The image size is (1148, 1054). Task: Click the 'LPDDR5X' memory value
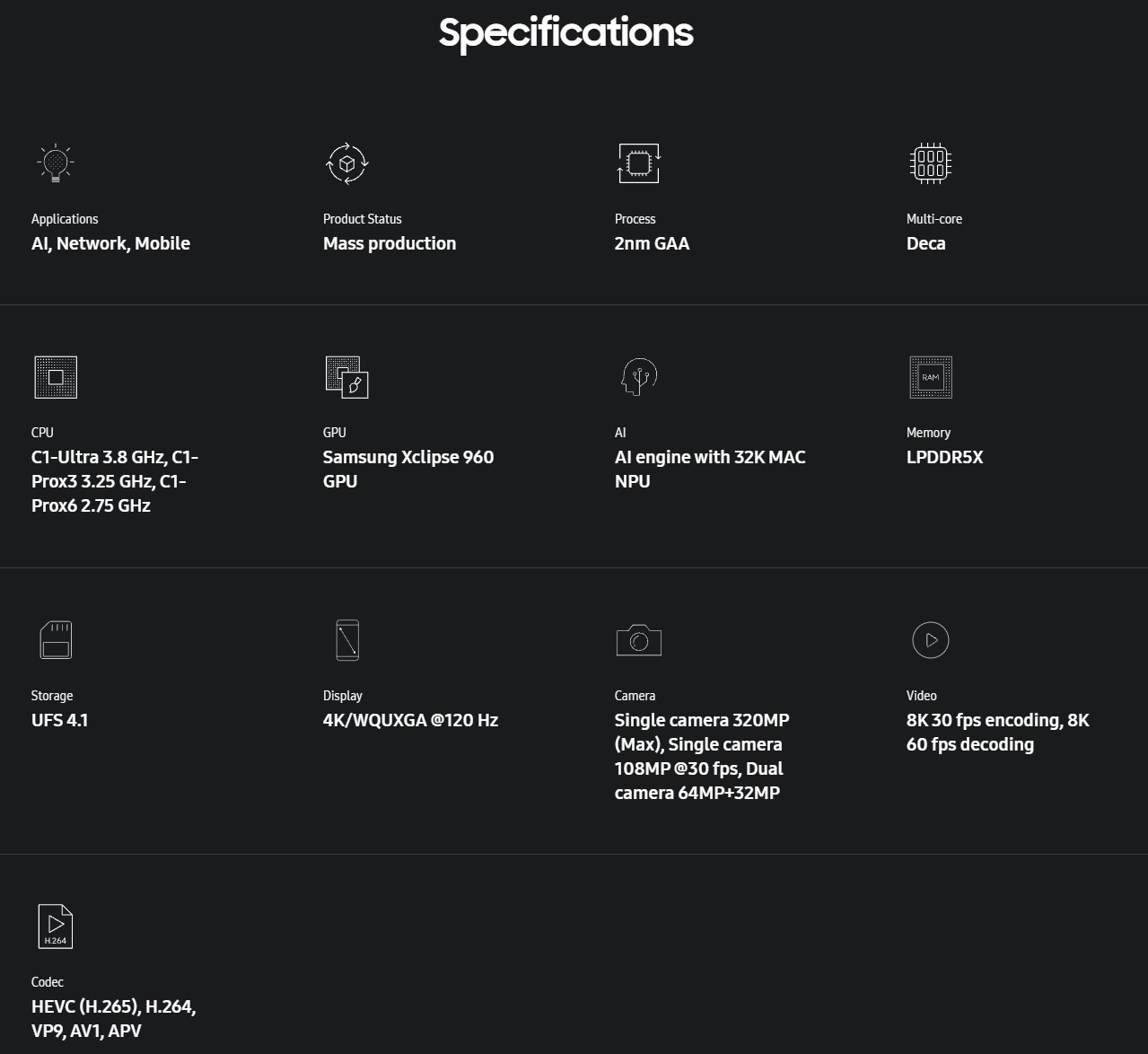coord(944,457)
